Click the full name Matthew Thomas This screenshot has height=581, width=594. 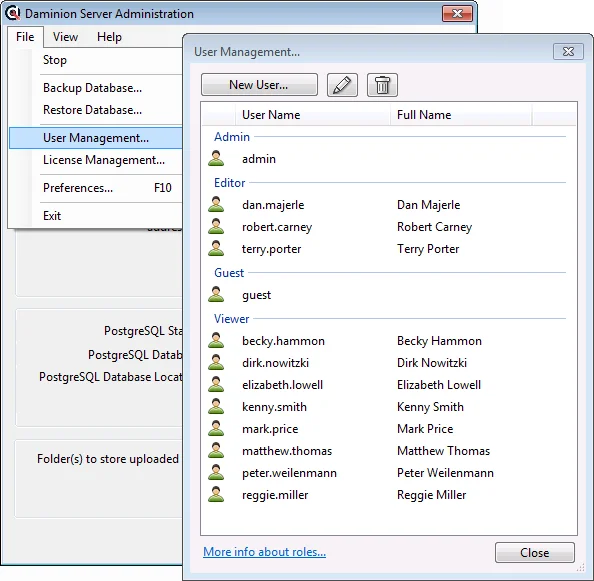click(x=443, y=451)
